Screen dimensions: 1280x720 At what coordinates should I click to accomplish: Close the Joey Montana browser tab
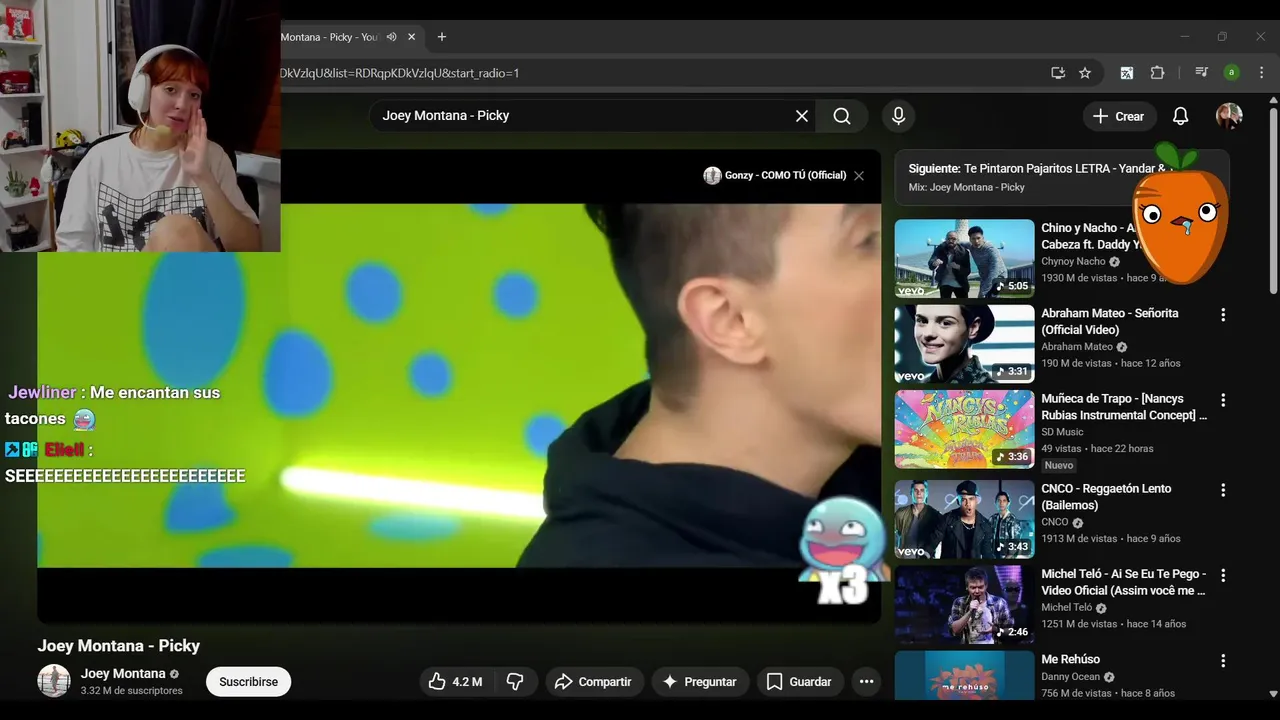[x=411, y=37]
